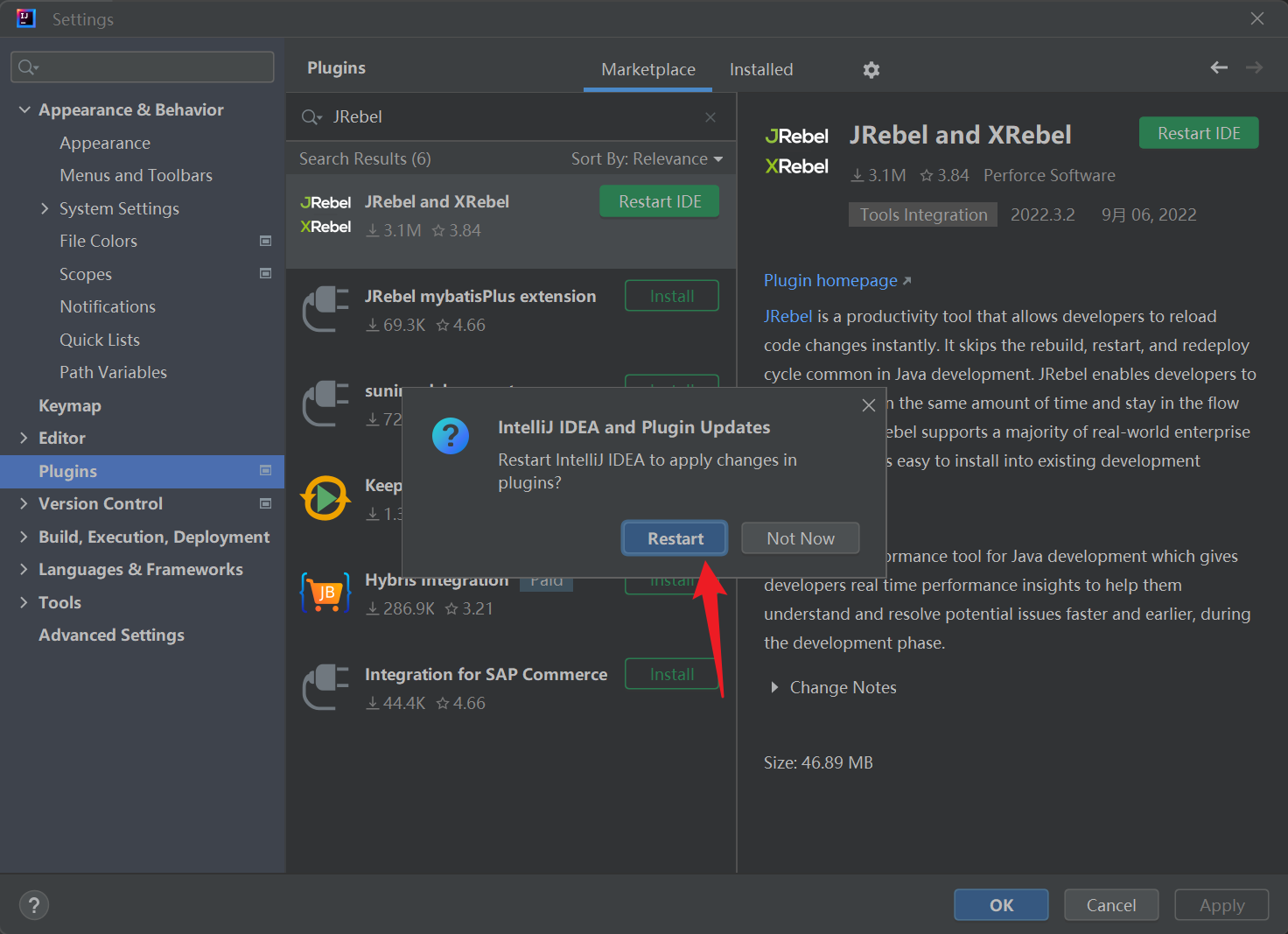Click OK at the bottom
The height and width of the screenshot is (934, 1288).
(x=1001, y=905)
